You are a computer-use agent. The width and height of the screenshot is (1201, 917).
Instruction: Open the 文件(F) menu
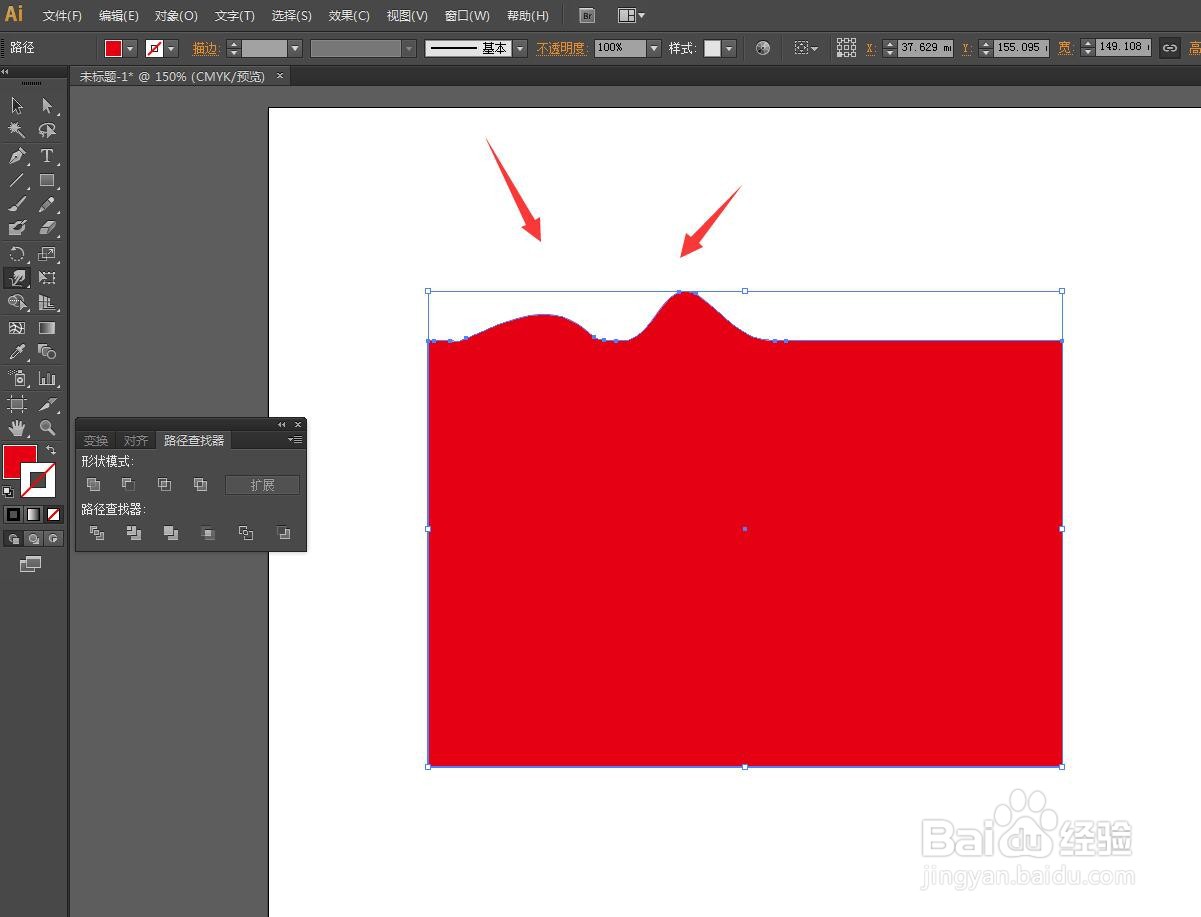(62, 16)
